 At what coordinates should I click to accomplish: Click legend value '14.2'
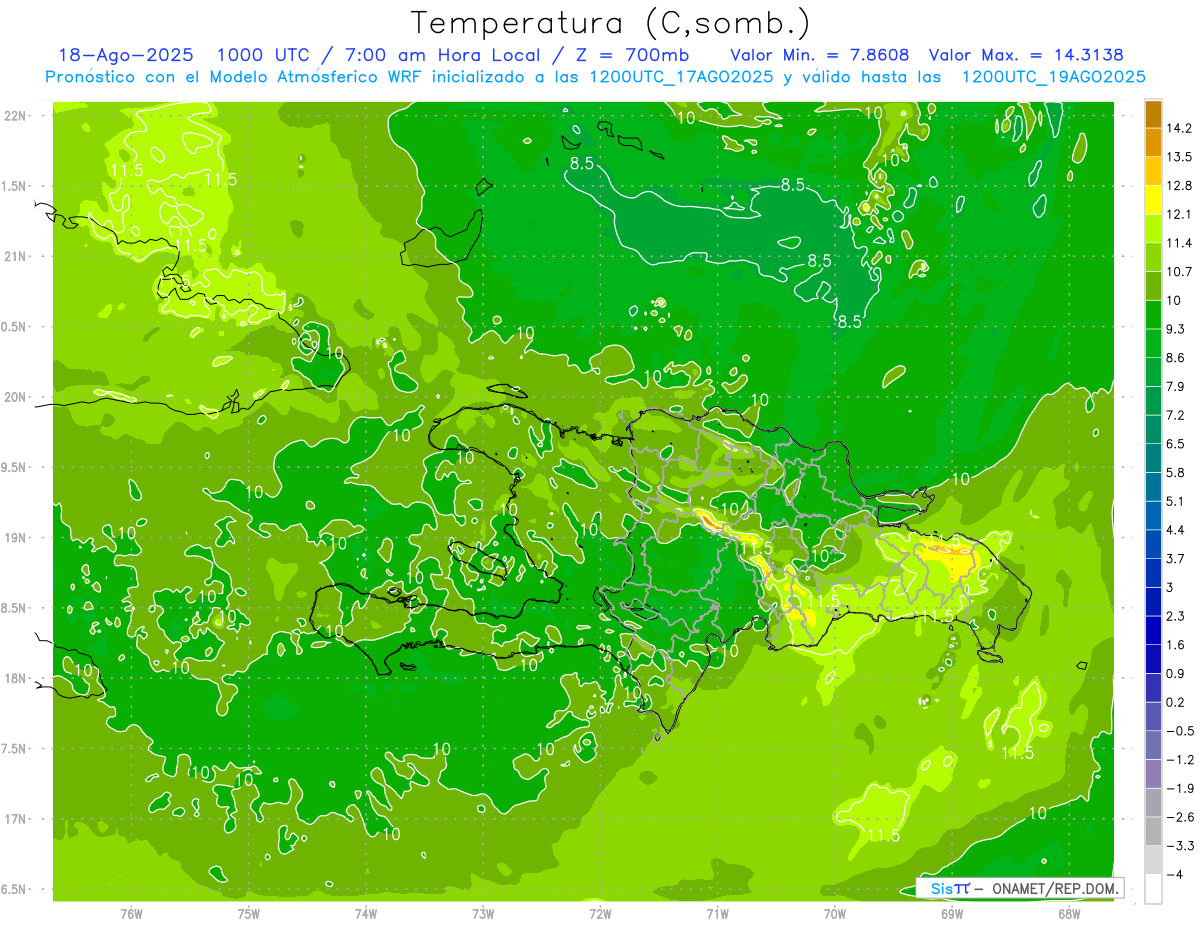pyautogui.click(x=1180, y=128)
